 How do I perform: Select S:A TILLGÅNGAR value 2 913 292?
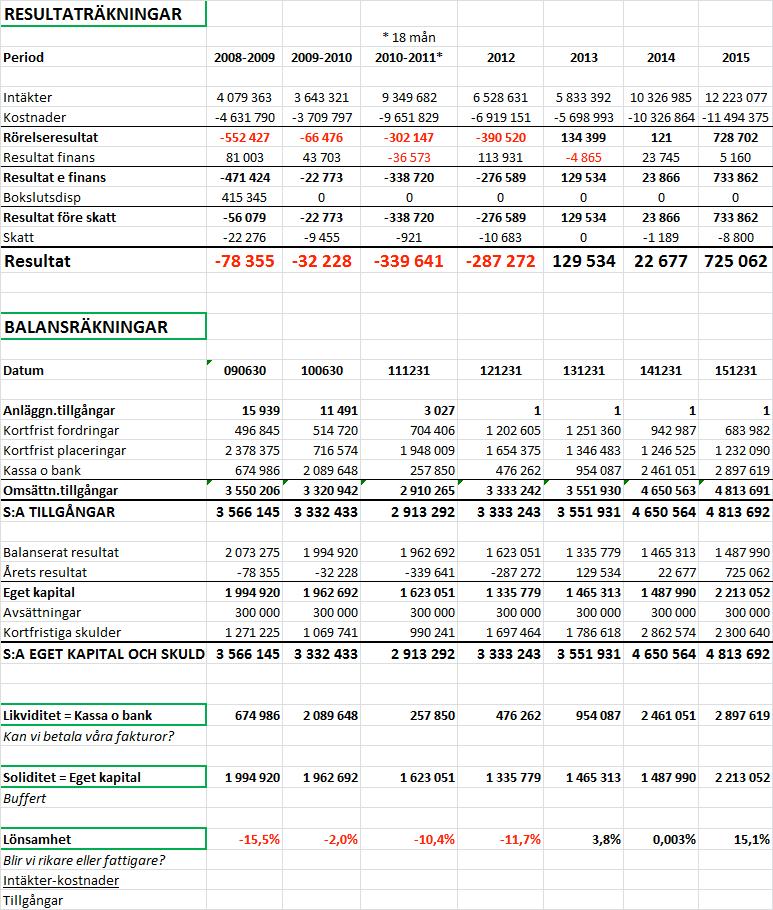tap(422, 512)
